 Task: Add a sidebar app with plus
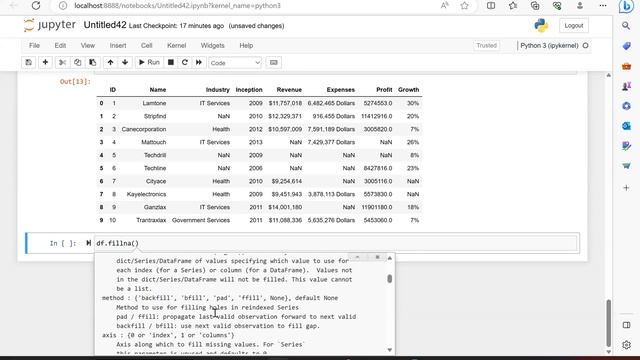[627, 188]
